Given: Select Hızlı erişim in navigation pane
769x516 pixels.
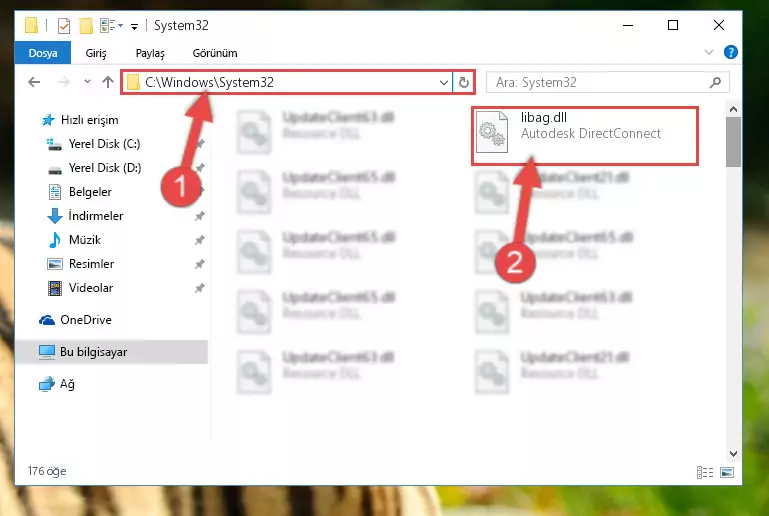Looking at the screenshot, I should click(x=89, y=120).
